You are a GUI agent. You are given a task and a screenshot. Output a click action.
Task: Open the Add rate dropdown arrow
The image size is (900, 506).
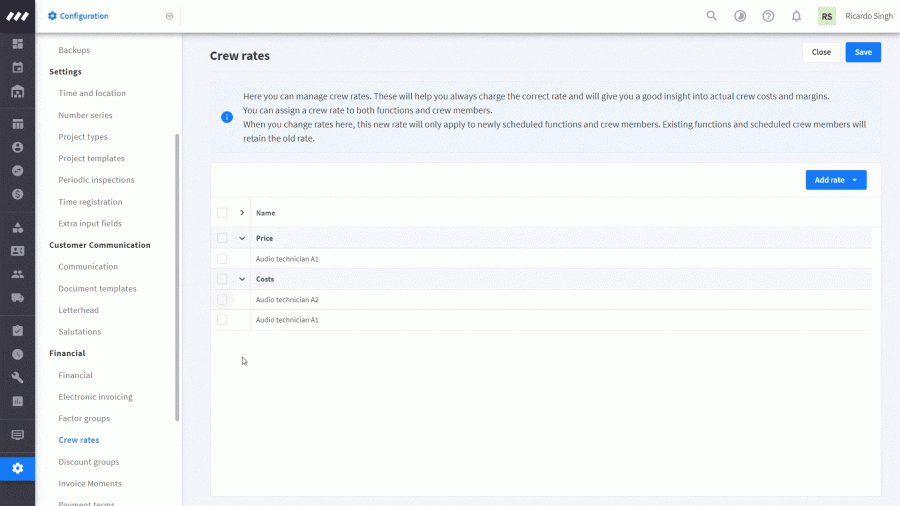(855, 180)
